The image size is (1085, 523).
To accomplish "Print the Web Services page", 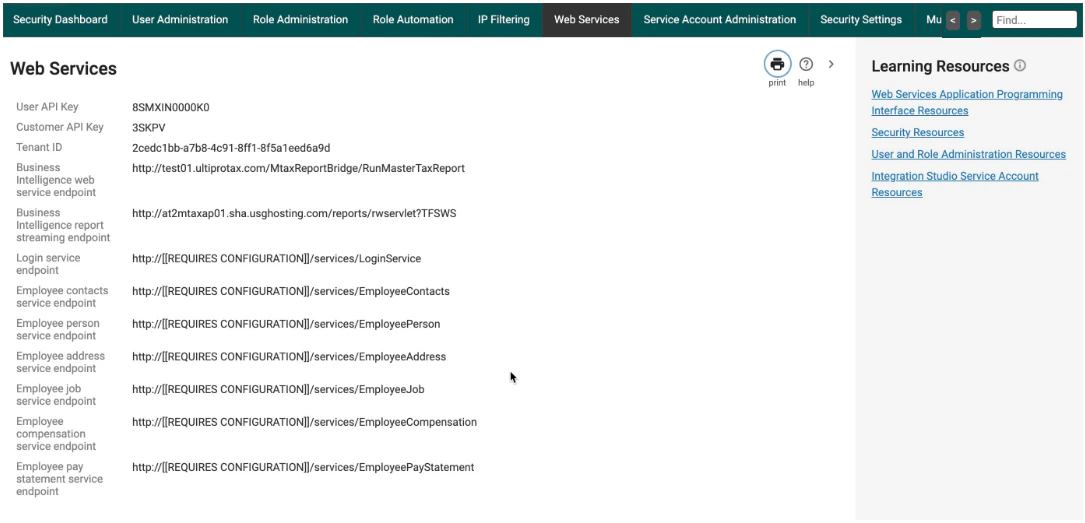I will pos(777,64).
